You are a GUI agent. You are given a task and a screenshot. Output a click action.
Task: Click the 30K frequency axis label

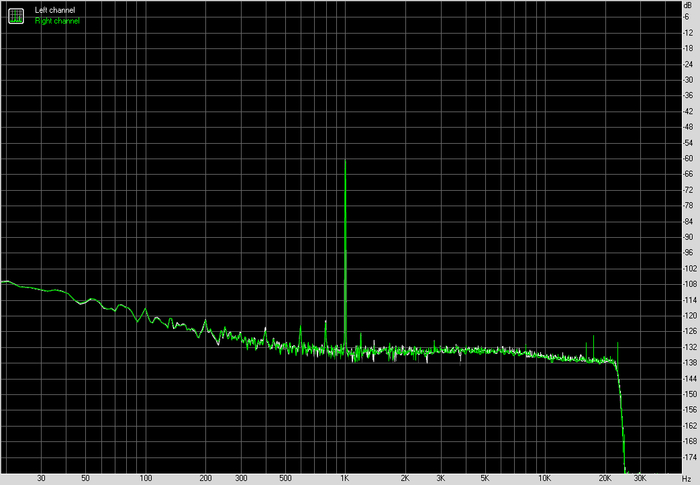tap(640, 478)
